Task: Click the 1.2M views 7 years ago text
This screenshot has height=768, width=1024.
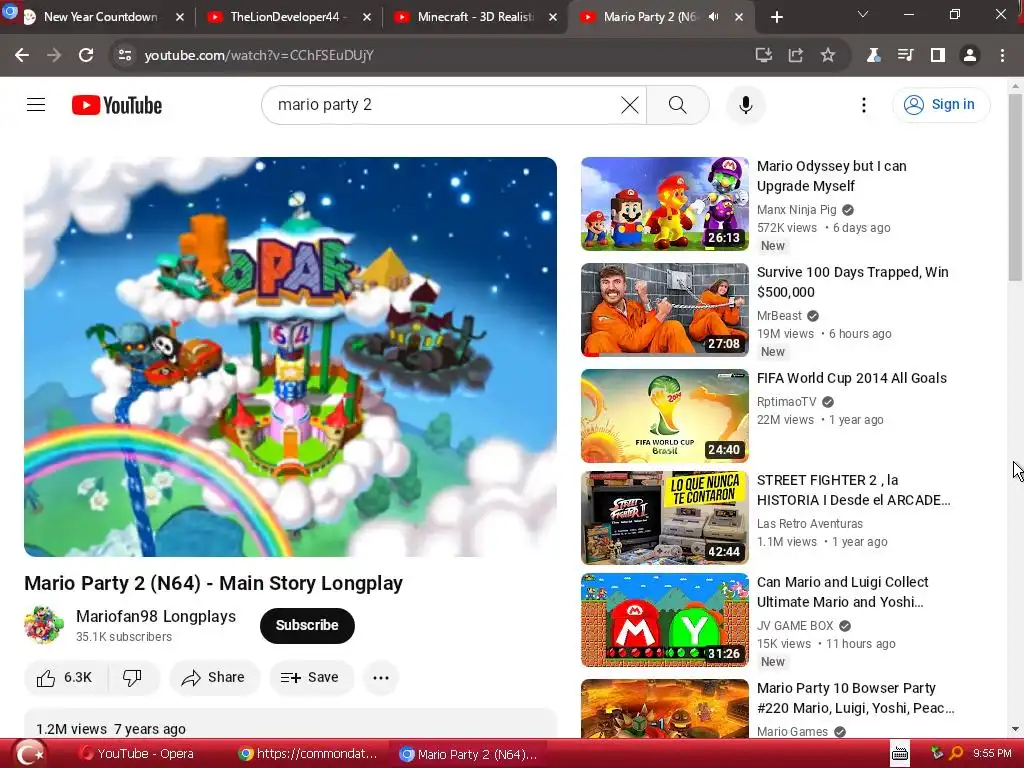Action: click(x=111, y=729)
